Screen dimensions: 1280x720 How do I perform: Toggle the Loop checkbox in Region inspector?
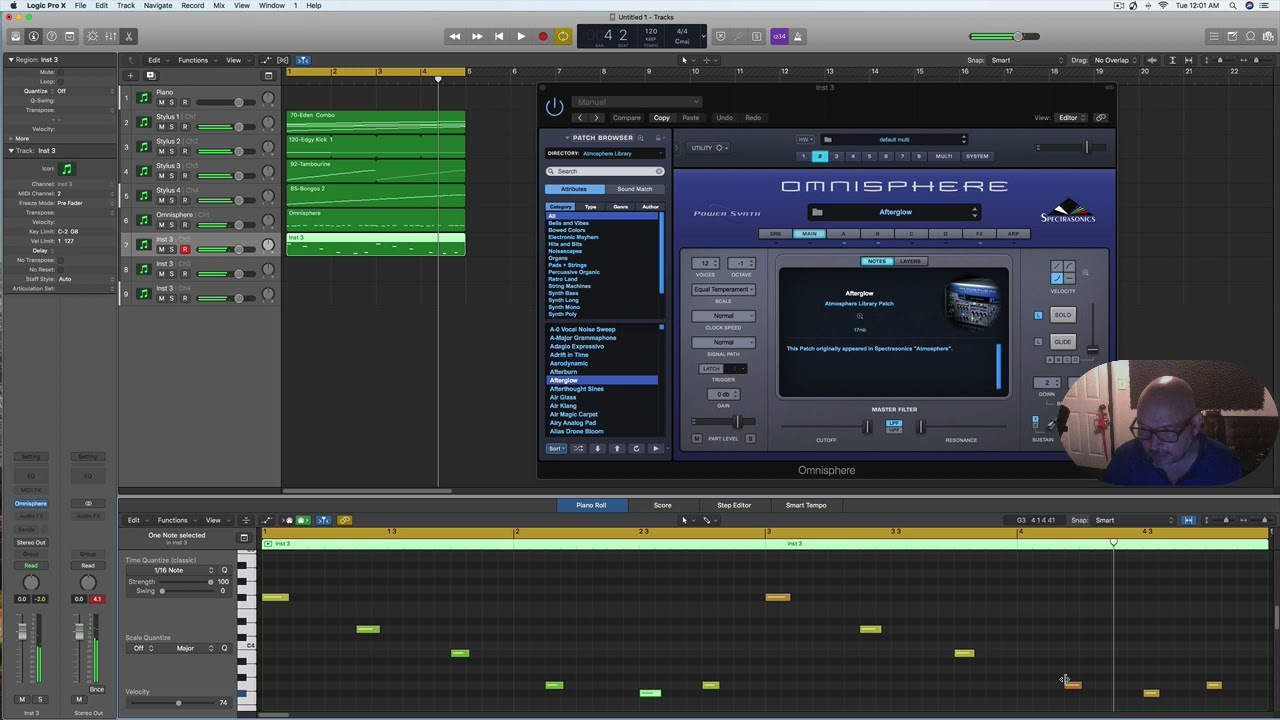60,81
